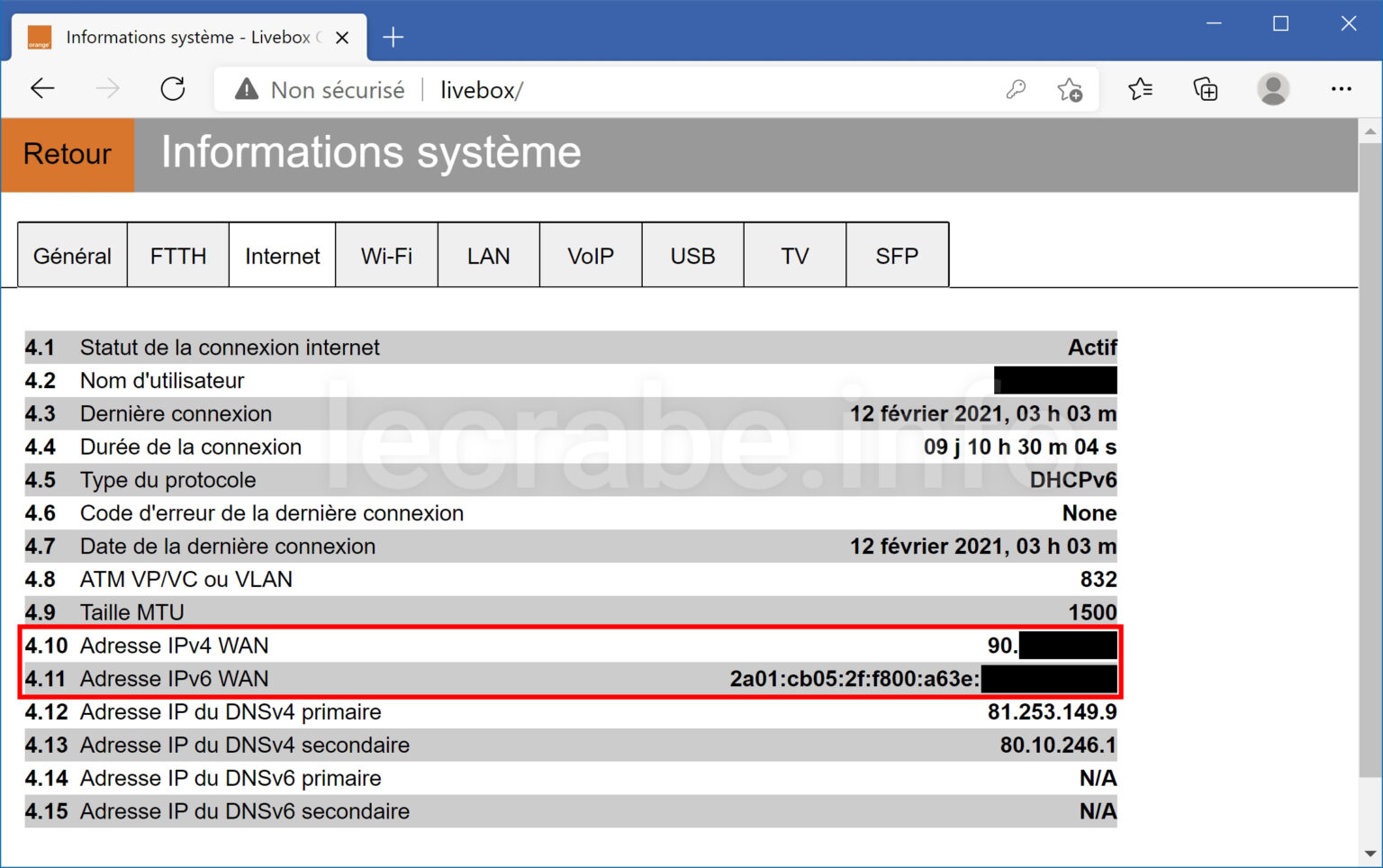Open the favorites list icon
Screen dimensions: 1383x868
(1140, 89)
